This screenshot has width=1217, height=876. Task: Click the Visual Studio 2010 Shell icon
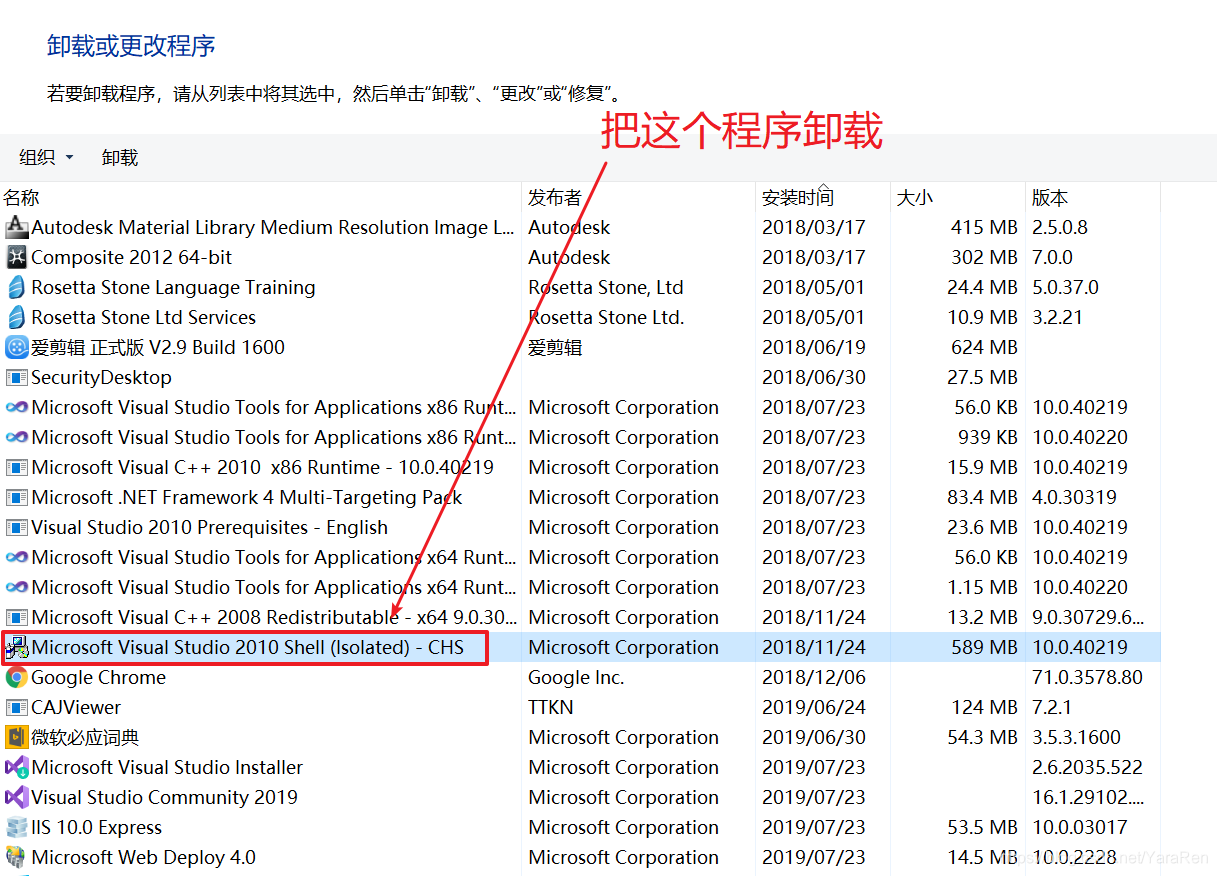[16, 647]
